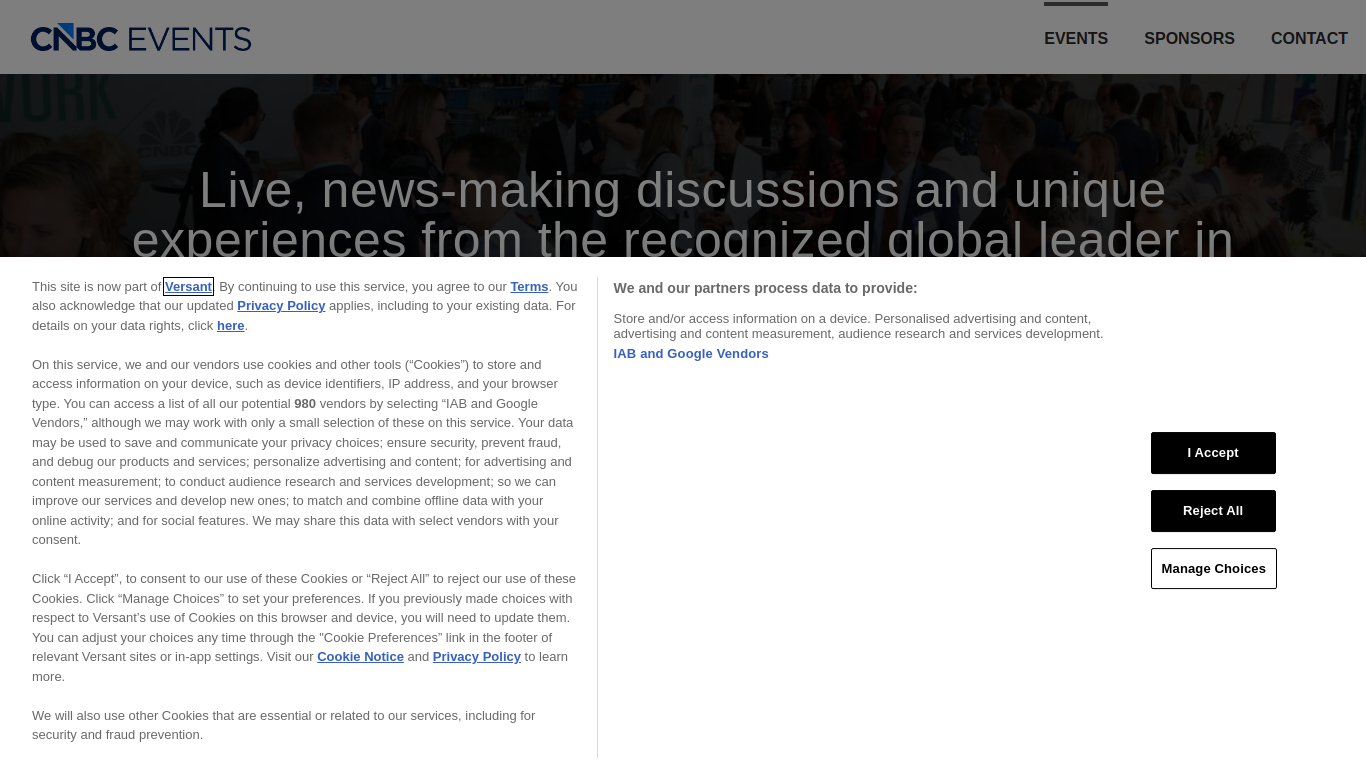
Task: Open the Terms link
Action: 529,287
